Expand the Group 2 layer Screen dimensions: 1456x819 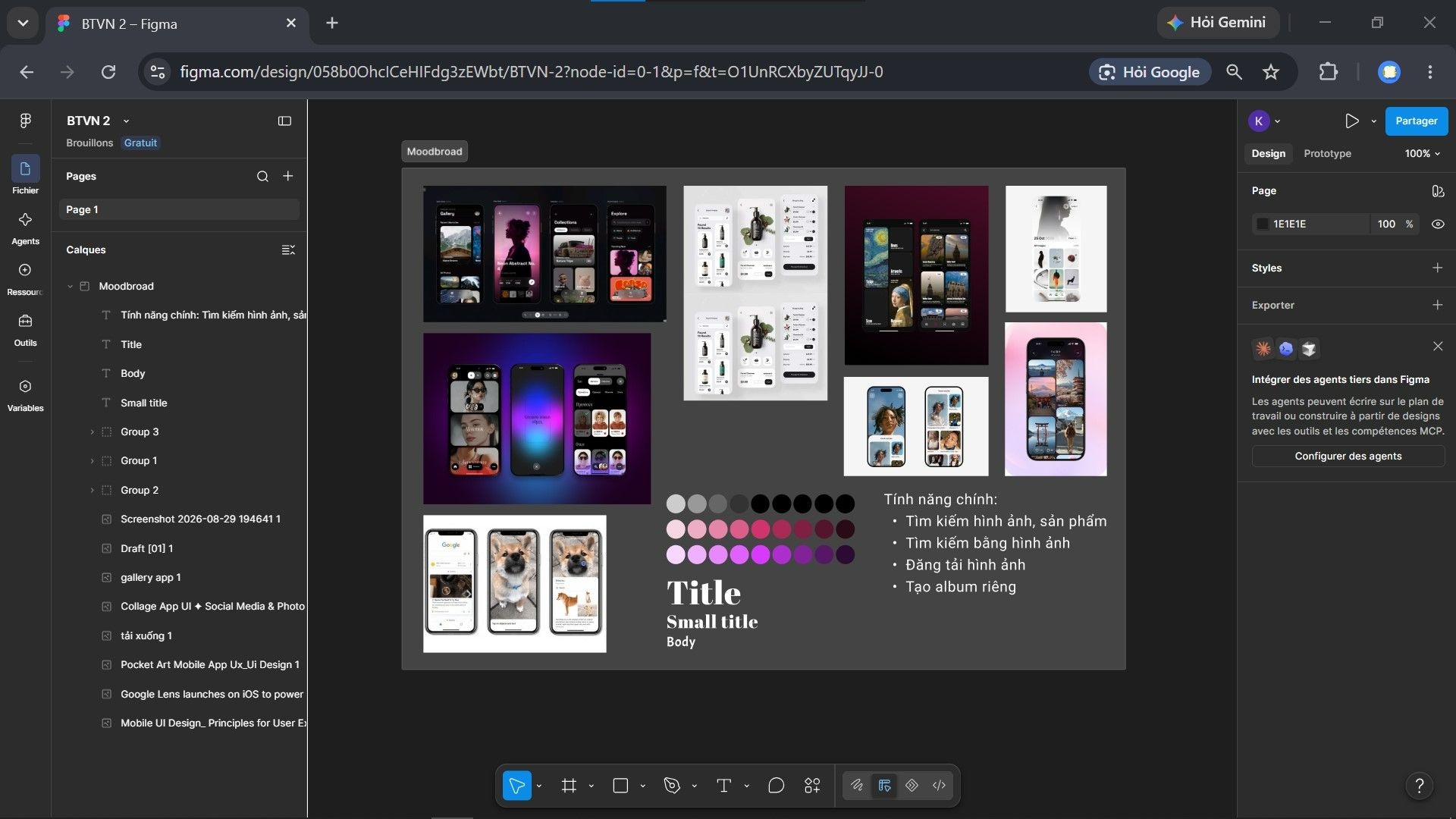93,491
